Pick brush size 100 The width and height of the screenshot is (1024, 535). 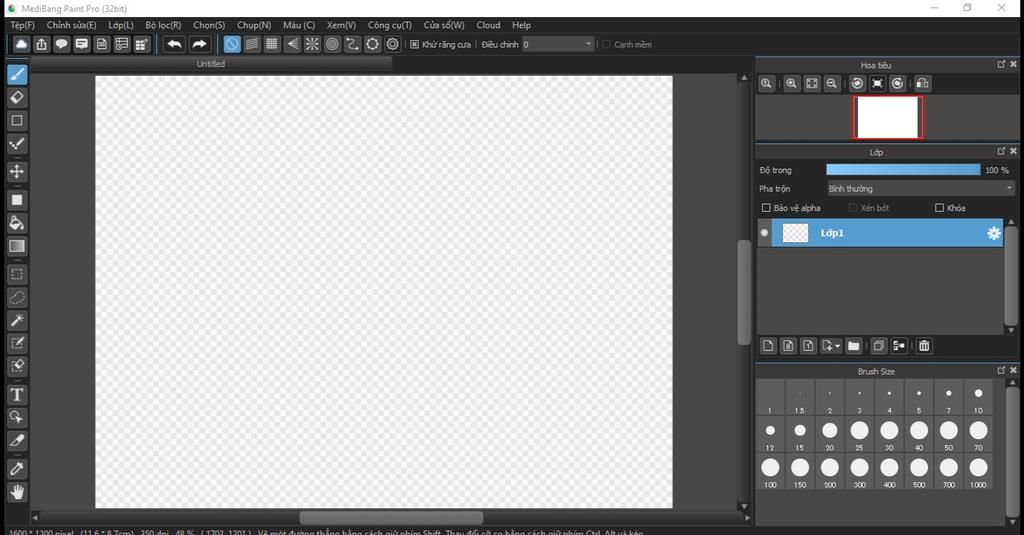click(770, 472)
